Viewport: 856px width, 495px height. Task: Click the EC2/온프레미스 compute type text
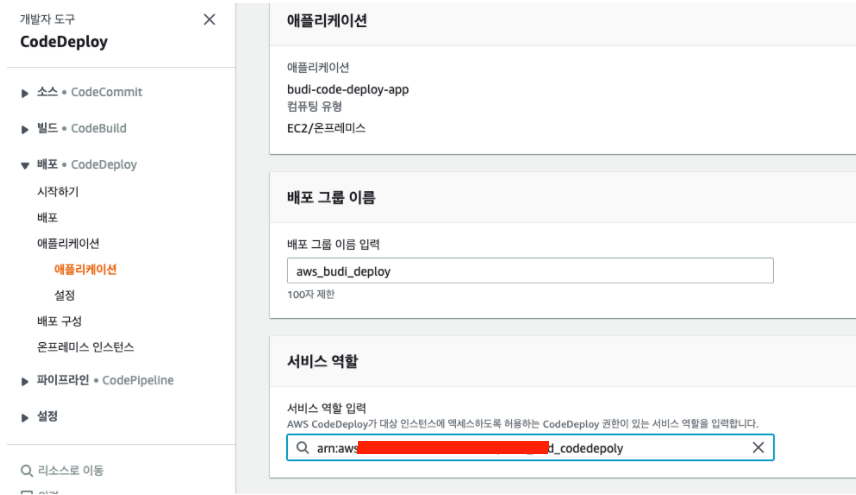pyautogui.click(x=326, y=128)
